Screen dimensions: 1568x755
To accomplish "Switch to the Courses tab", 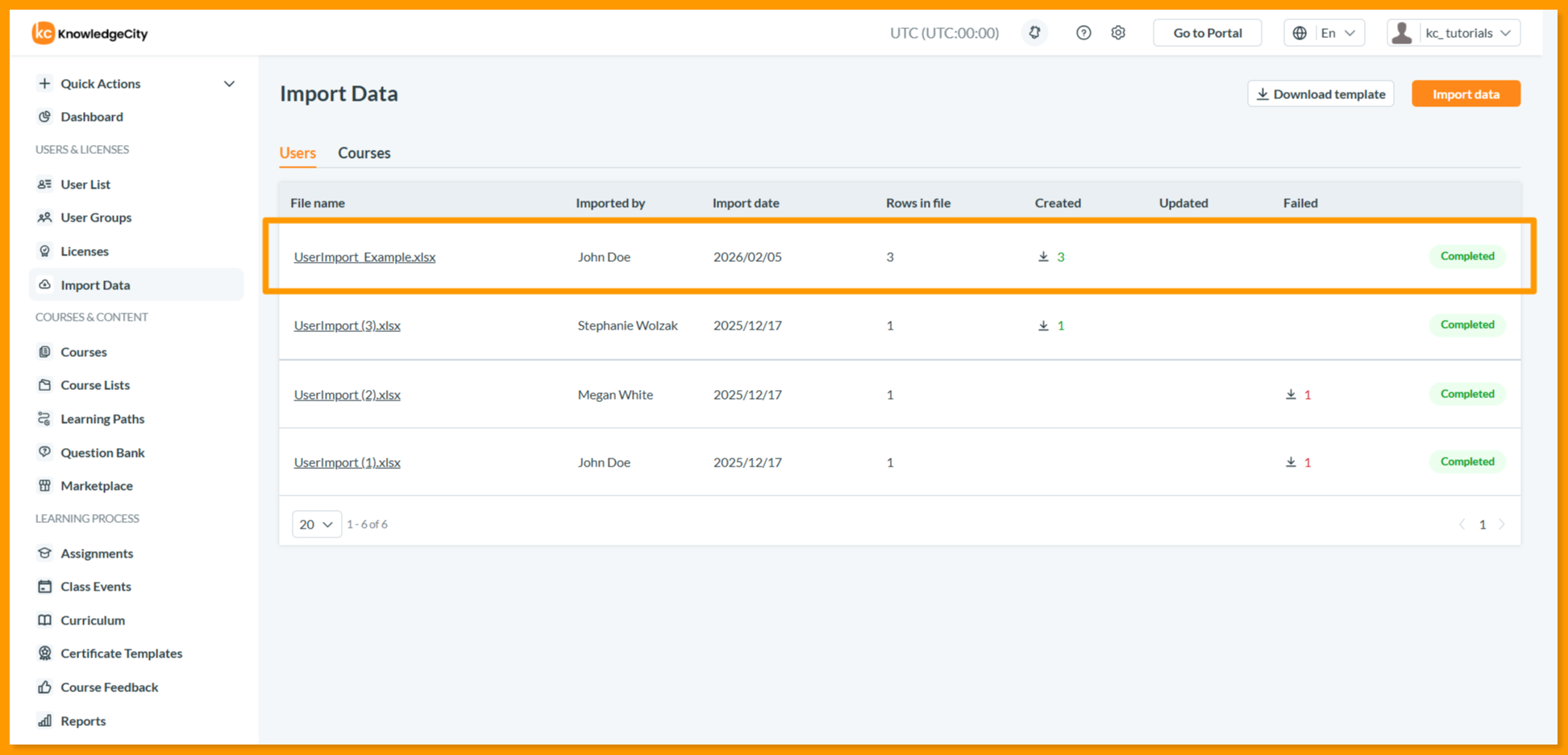I will 364,153.
